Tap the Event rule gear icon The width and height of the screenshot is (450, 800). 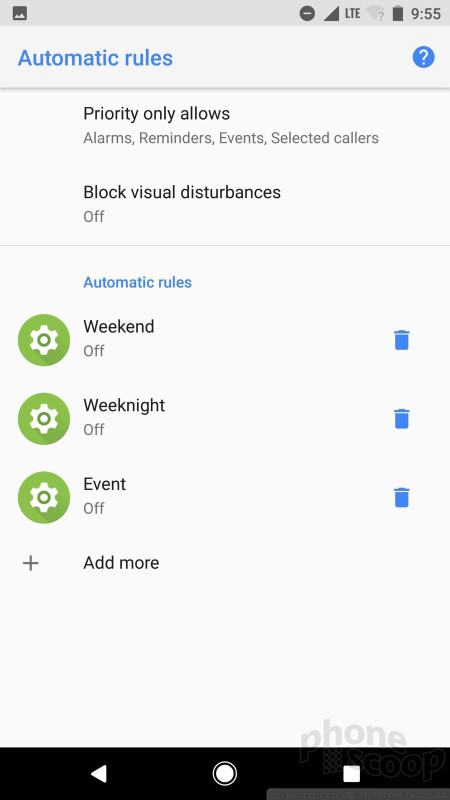[x=44, y=497]
